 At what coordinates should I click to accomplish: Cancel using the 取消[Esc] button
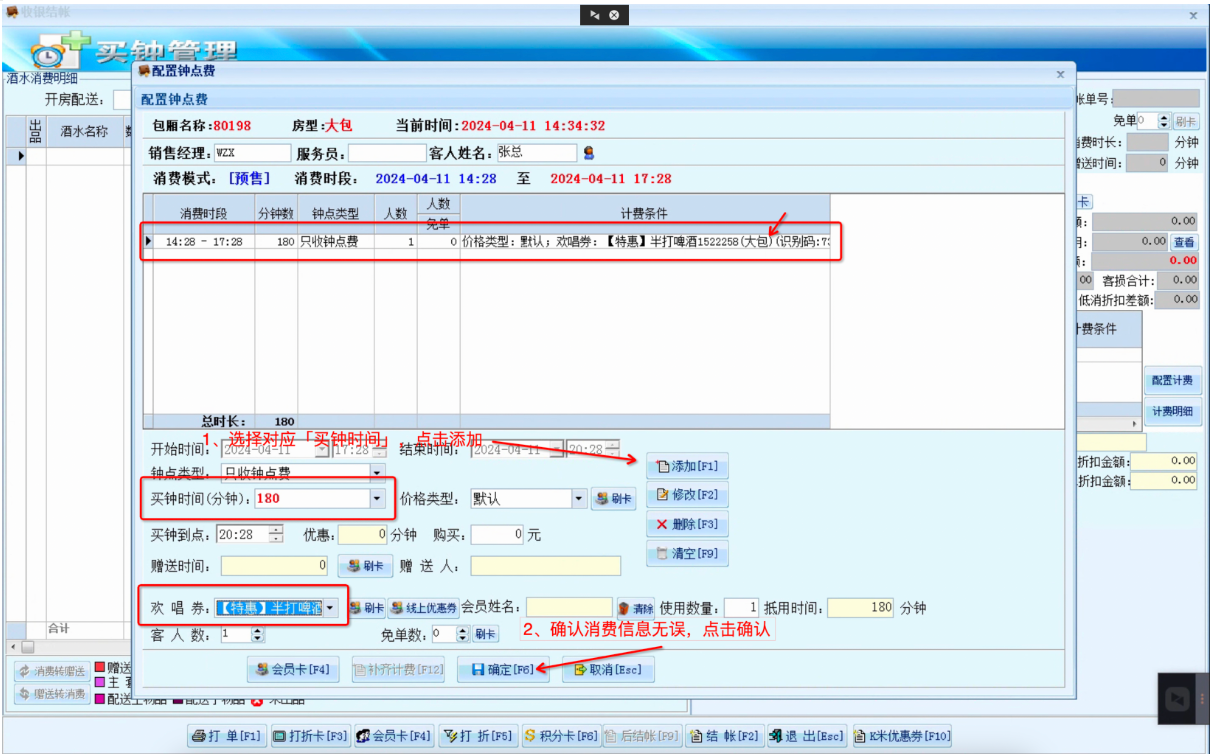point(607,670)
